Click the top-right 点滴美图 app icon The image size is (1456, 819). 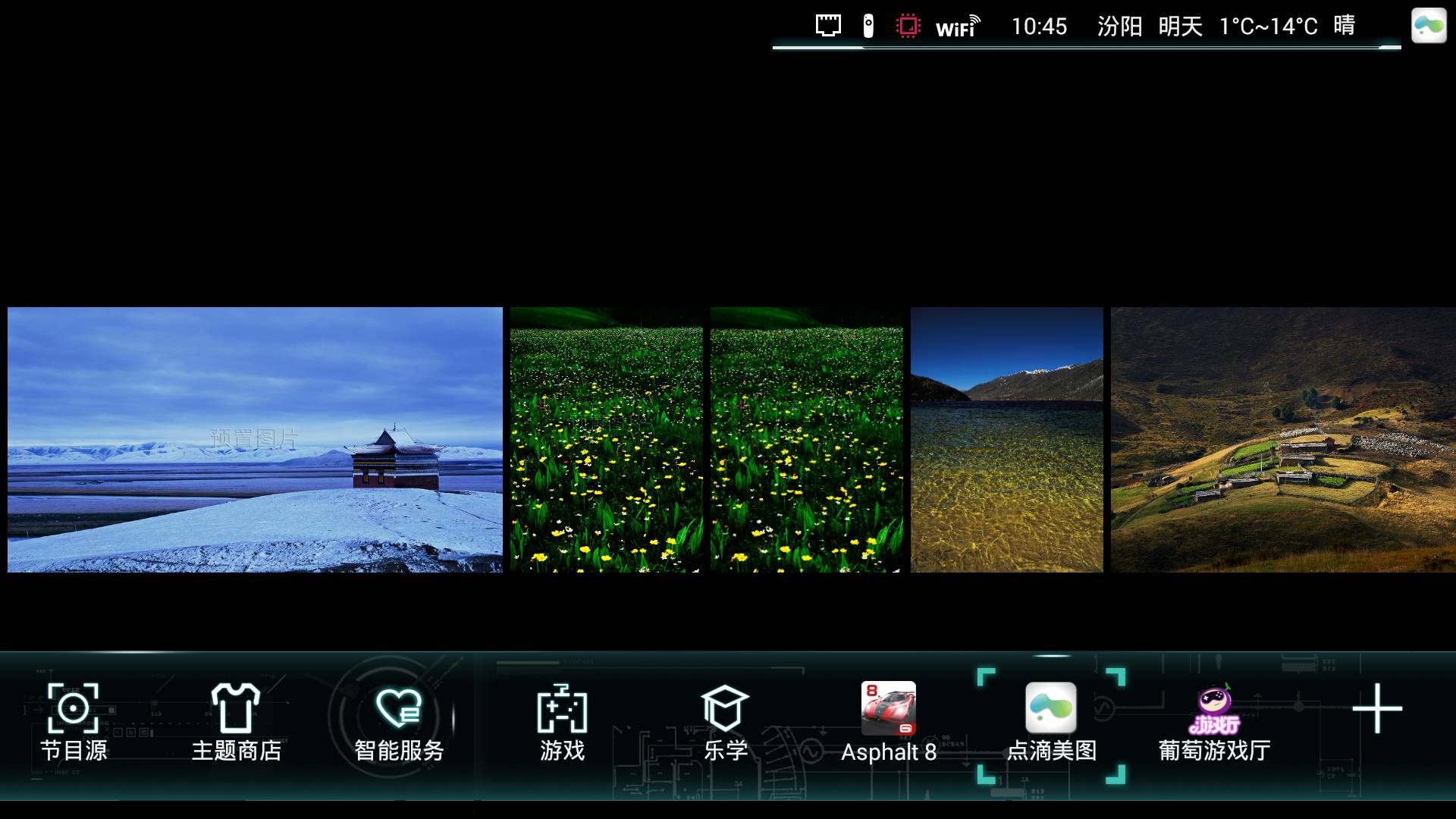(x=1429, y=26)
